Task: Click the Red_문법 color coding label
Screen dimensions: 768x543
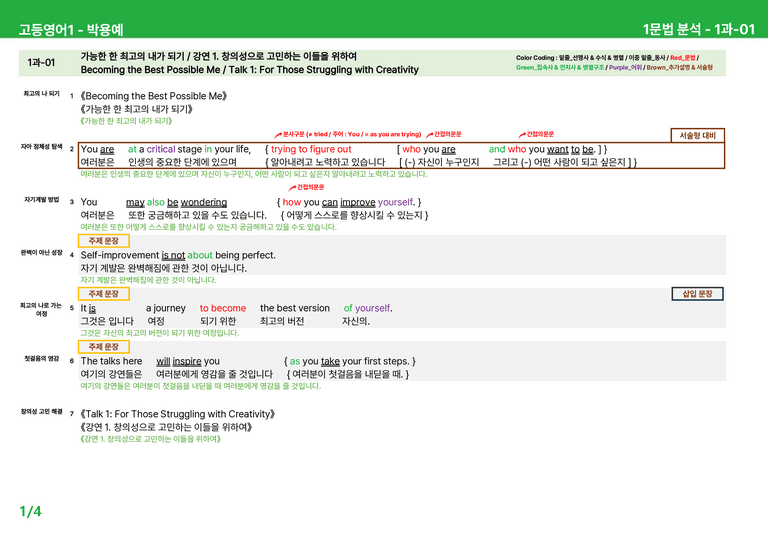Action: tap(683, 58)
